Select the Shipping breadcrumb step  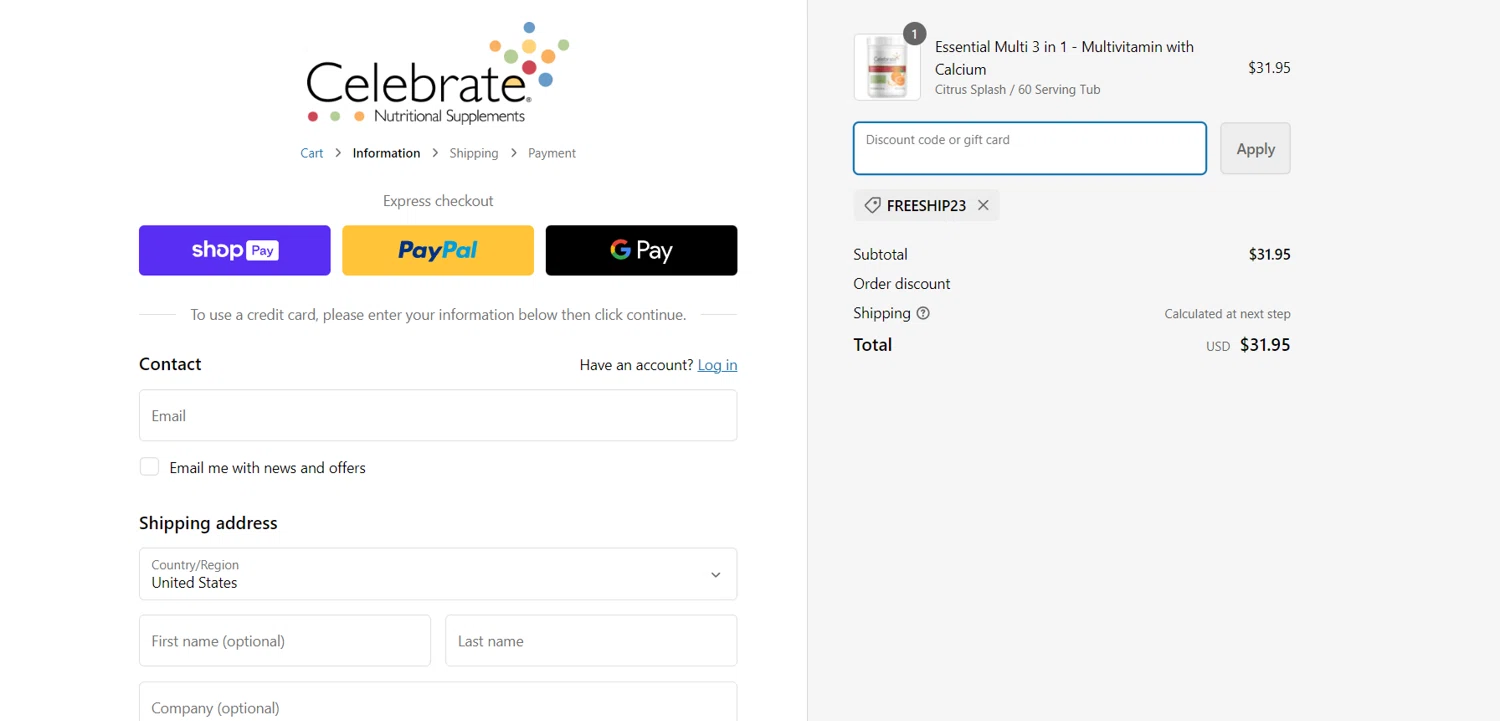(474, 153)
